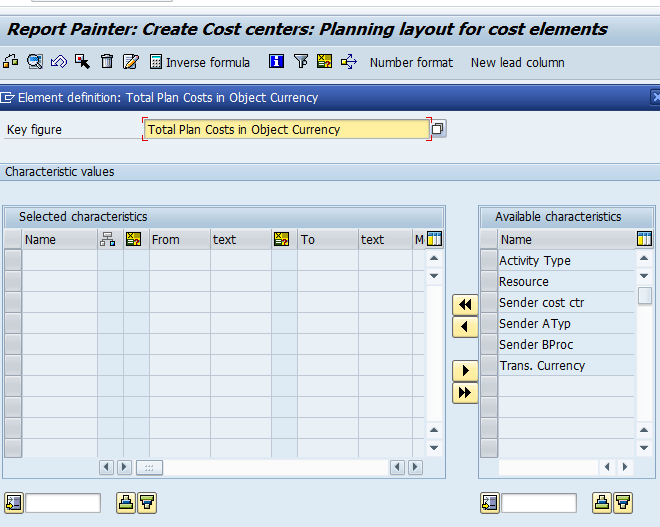Screen dimensions: 660x527
Task: Click the delete (trash can) toolbar icon
Action: 107,62
